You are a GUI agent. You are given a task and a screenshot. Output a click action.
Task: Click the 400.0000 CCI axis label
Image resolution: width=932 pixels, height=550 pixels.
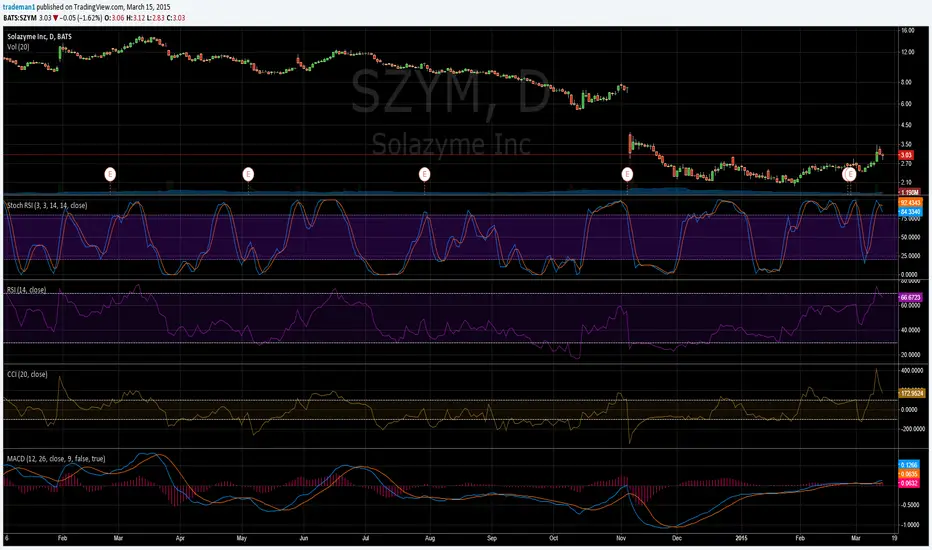point(912,370)
